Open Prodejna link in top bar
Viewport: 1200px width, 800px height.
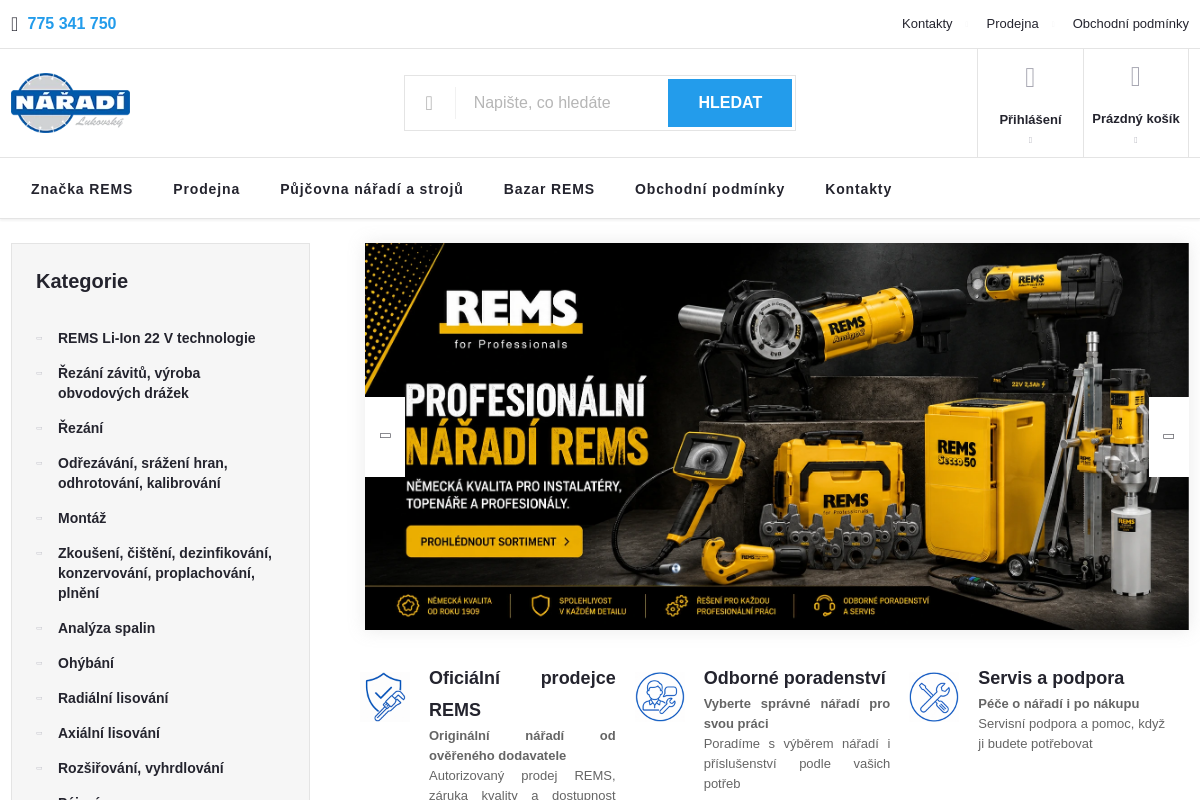coord(1012,24)
